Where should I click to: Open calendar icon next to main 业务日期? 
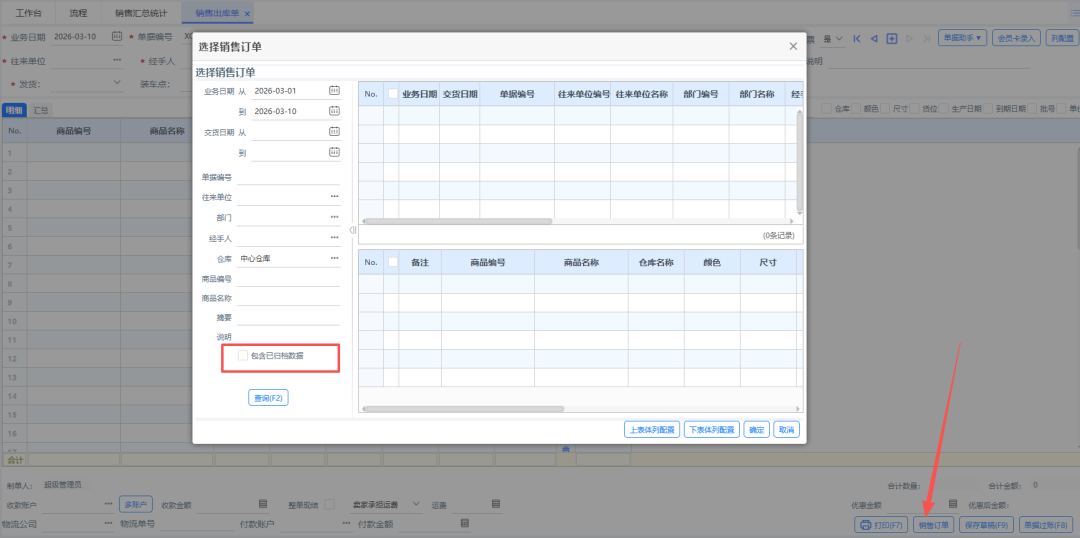pyautogui.click(x=116, y=36)
